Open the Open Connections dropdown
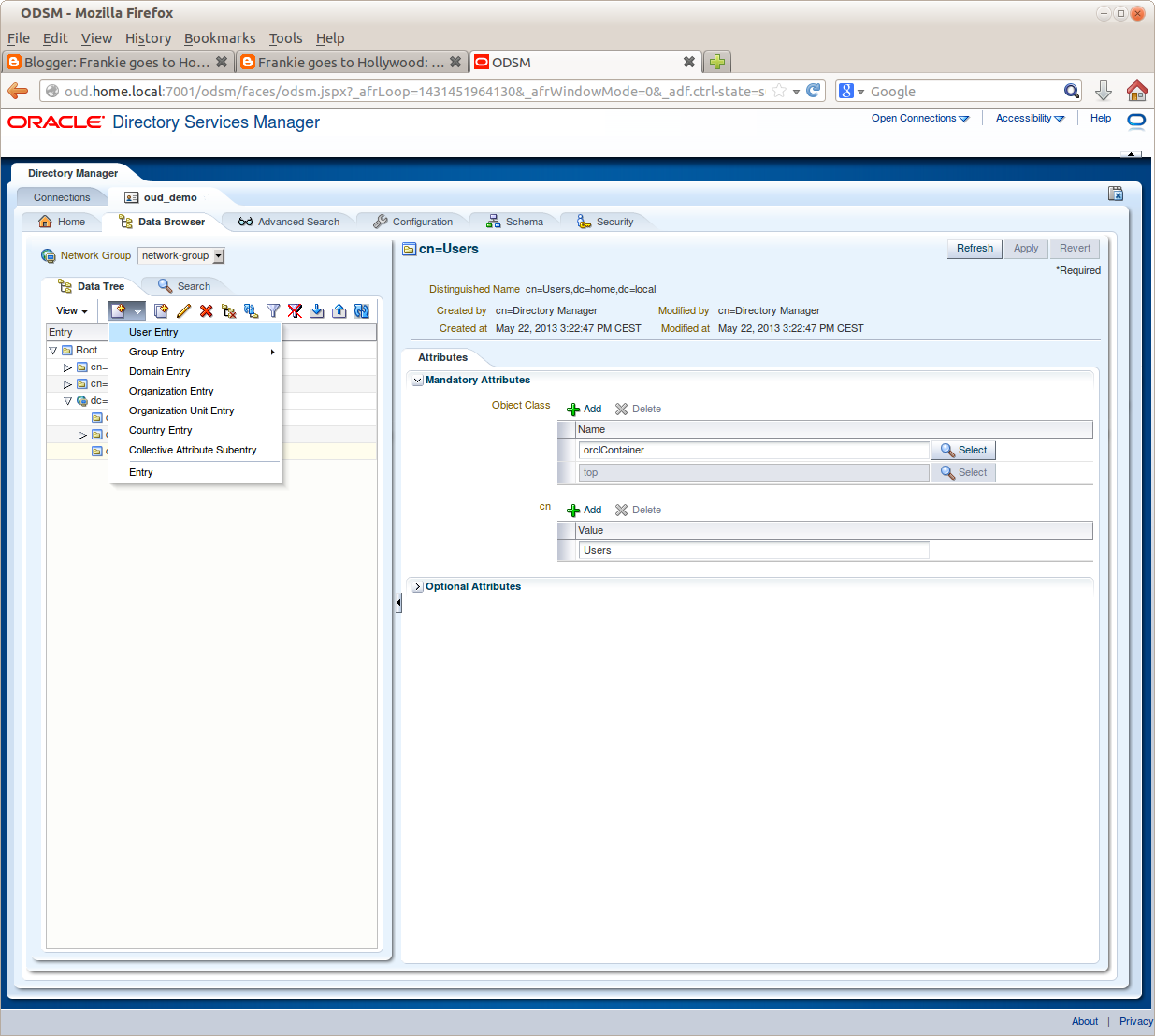 tap(920, 119)
